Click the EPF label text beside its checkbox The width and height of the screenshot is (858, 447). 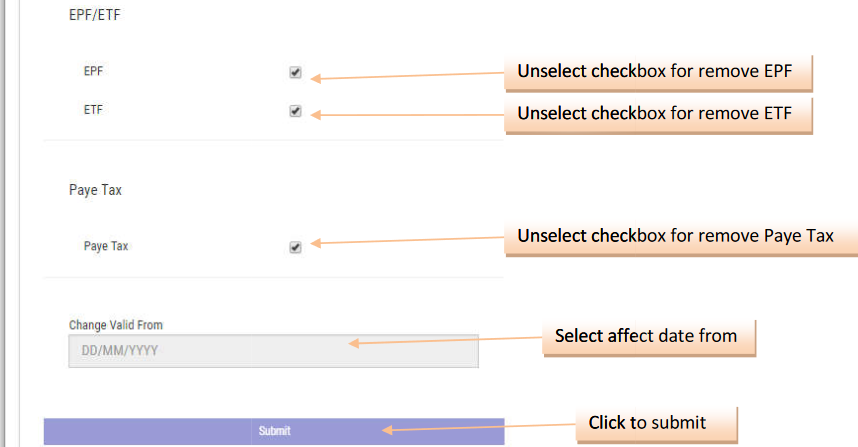(93, 72)
